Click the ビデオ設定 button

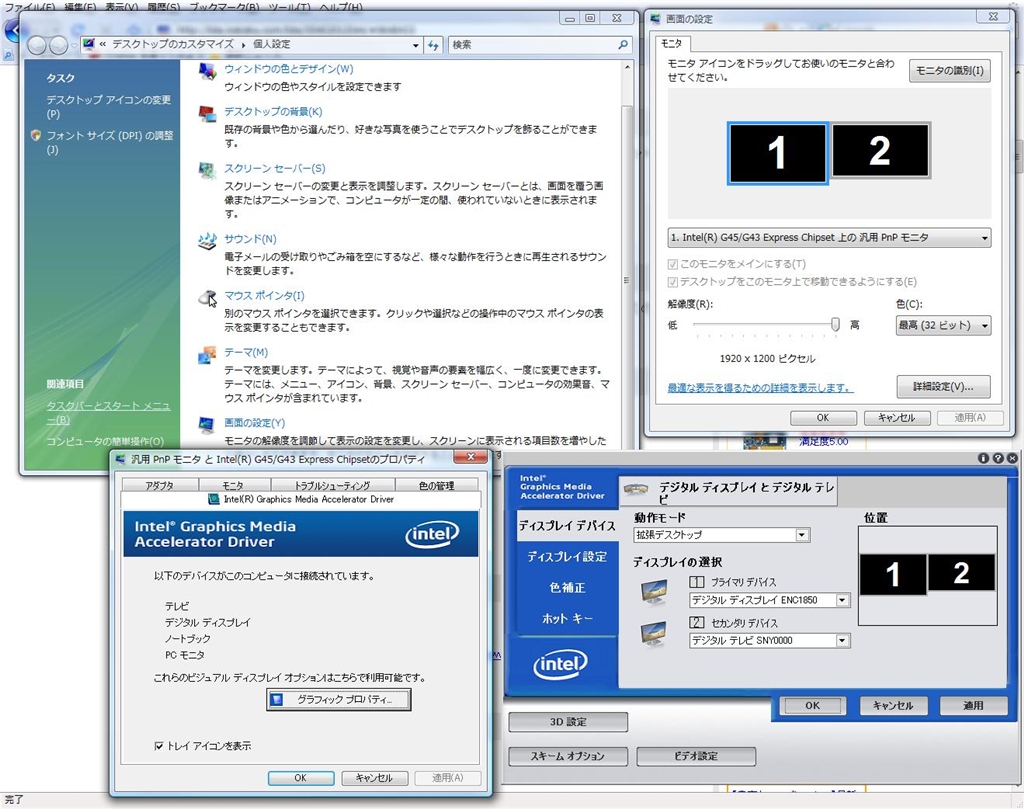[696, 756]
